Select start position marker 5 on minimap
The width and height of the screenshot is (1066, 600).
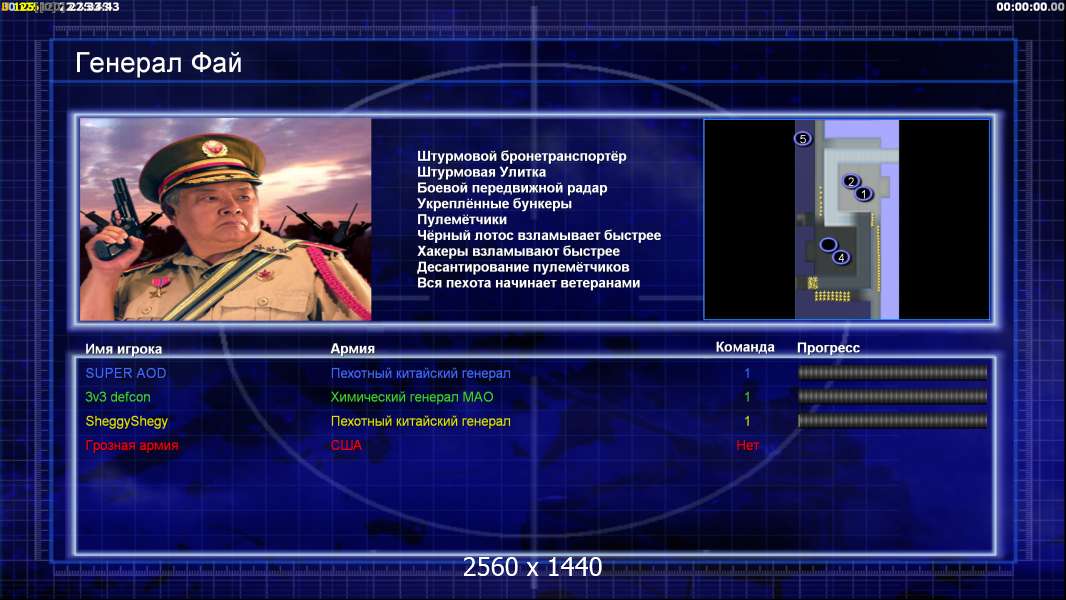pos(802,139)
